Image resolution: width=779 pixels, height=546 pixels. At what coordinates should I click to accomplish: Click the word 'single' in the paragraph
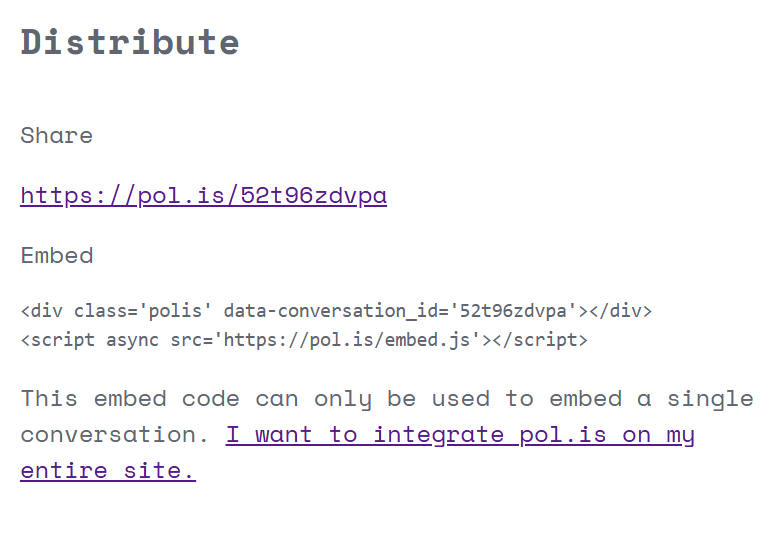[x=710, y=400]
